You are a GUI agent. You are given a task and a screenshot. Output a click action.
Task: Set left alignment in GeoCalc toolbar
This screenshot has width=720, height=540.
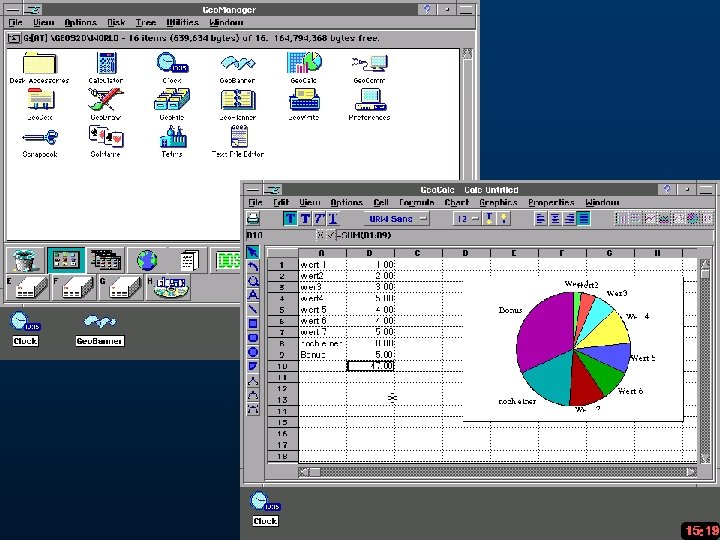coord(541,219)
